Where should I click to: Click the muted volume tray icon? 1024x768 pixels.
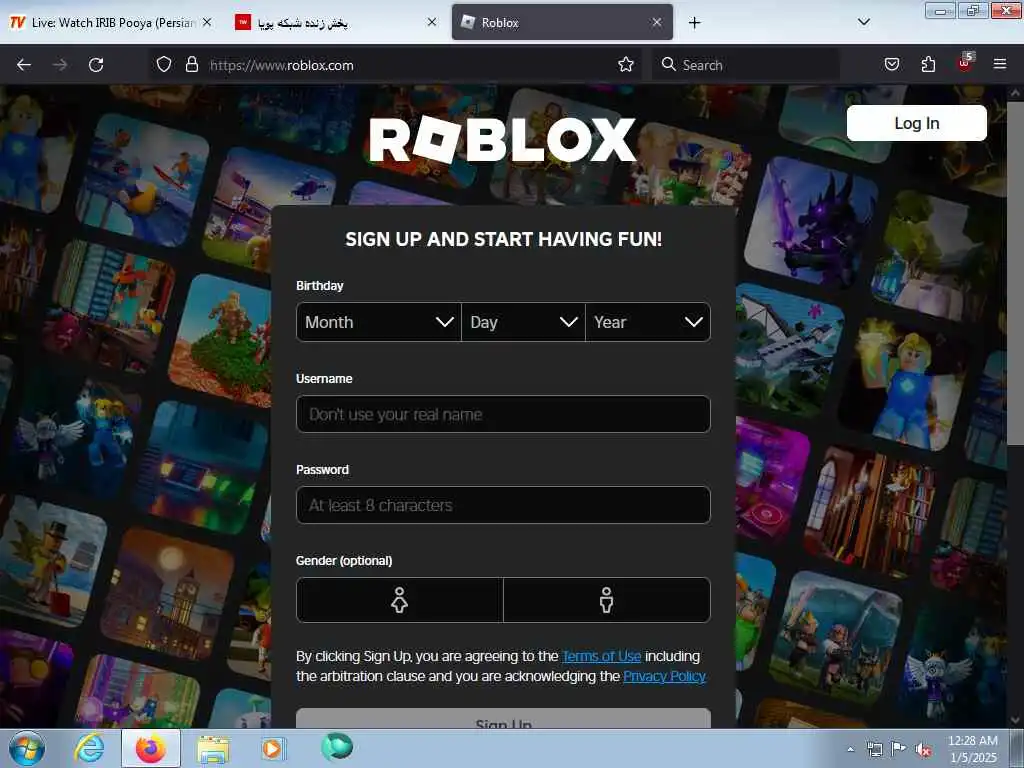point(923,750)
